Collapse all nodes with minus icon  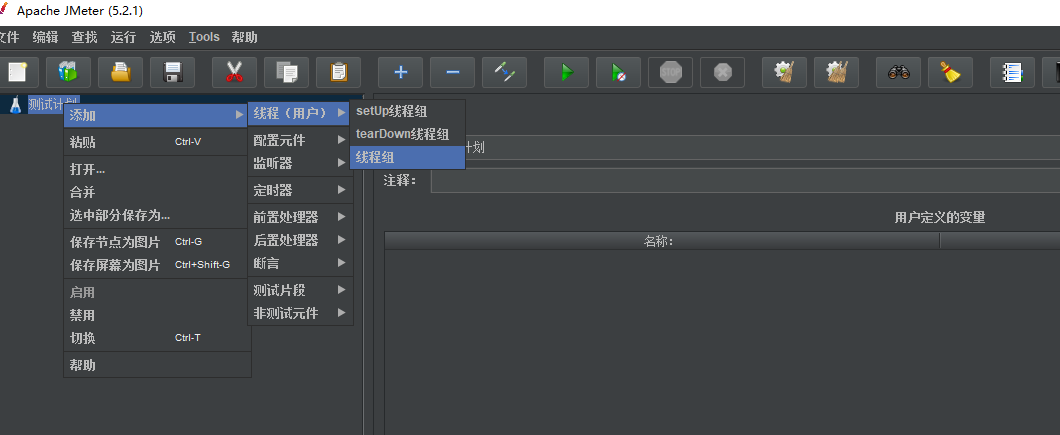coord(453,72)
